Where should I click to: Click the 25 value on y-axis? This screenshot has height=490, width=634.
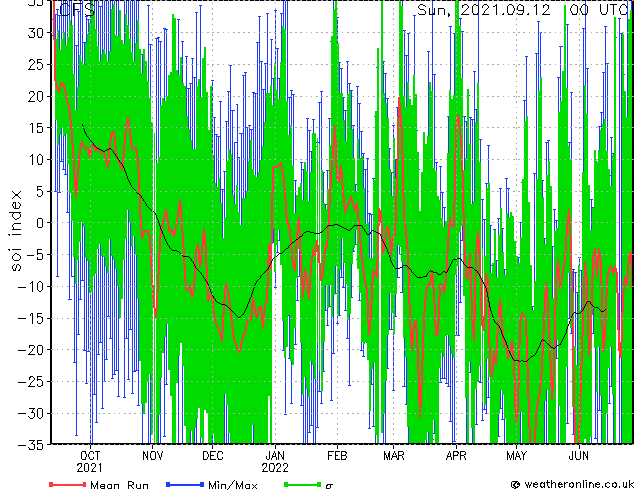(36, 64)
